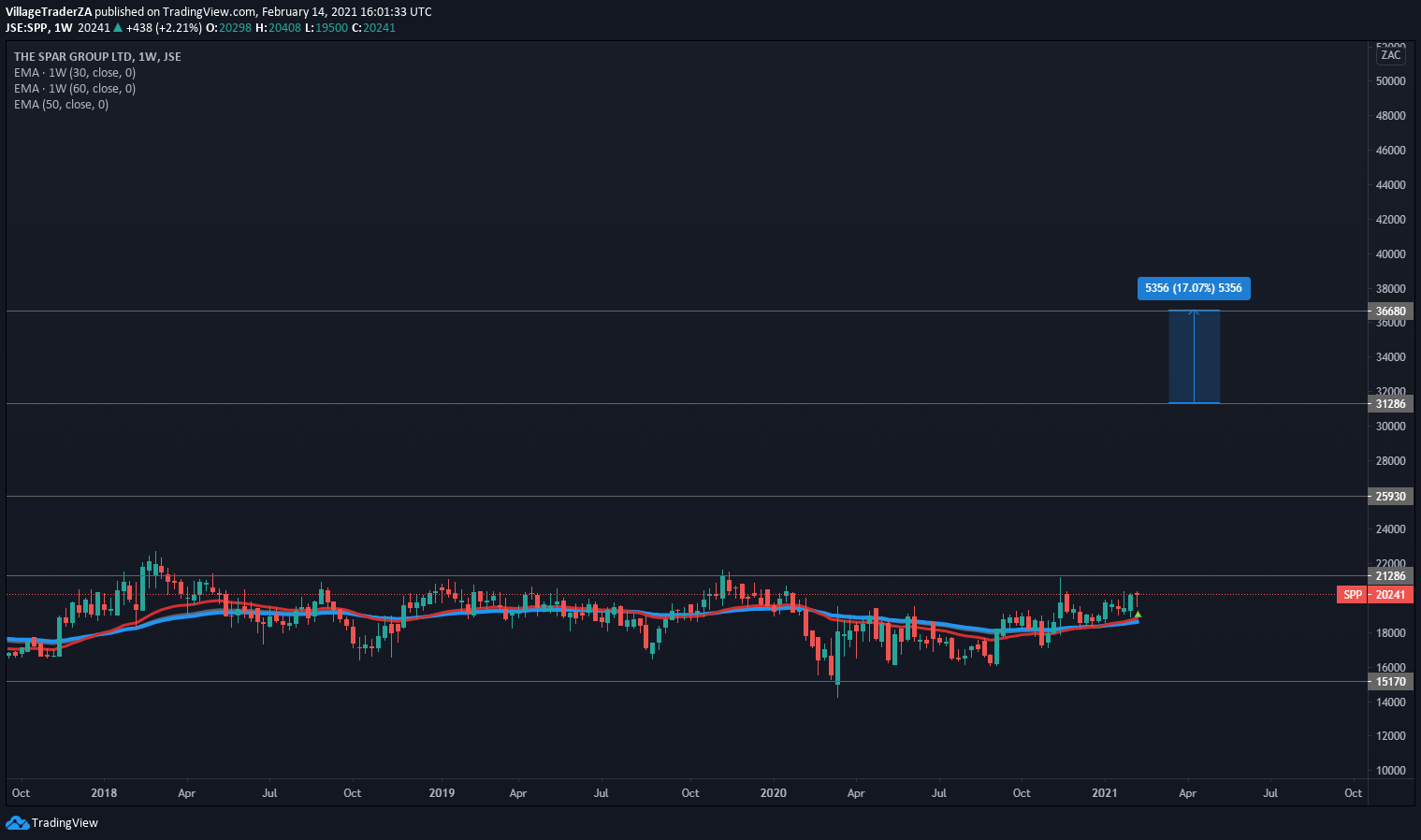Click 2019 on the time axis
Viewport: 1421px width, 840px height.
(x=442, y=793)
